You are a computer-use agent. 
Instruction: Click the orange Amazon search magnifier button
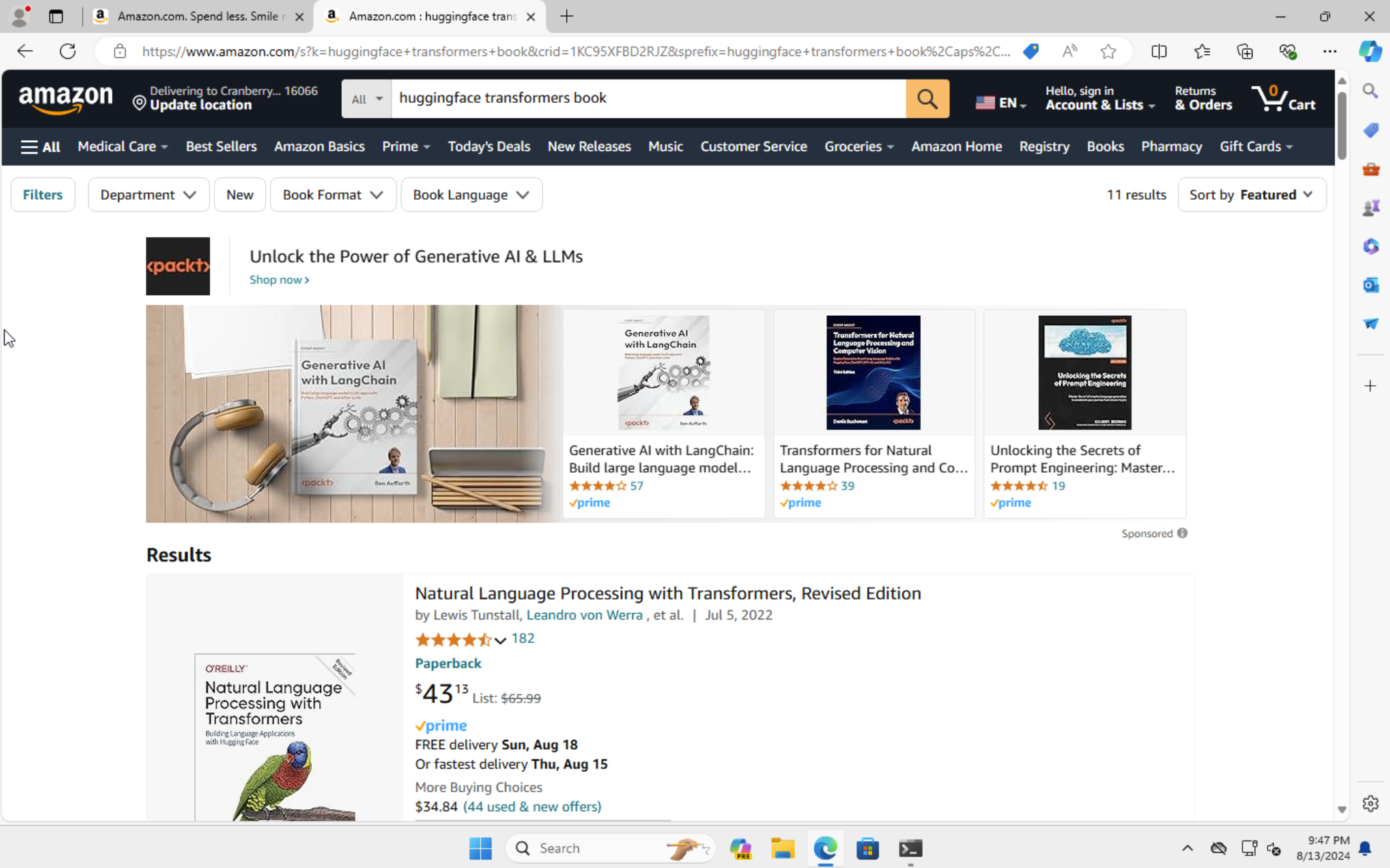point(927,99)
